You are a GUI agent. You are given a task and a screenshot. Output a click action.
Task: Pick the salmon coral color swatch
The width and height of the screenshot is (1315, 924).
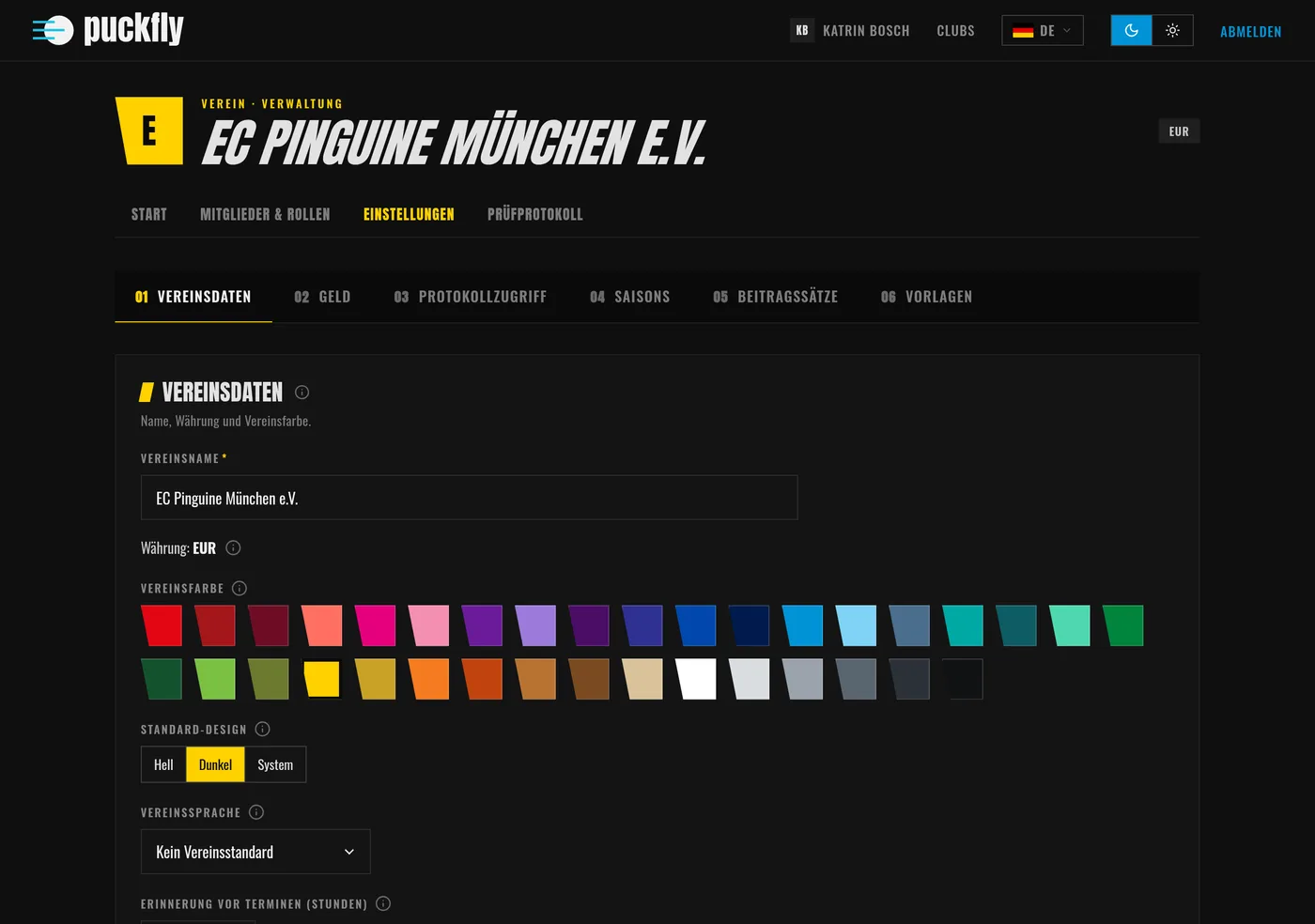click(322, 625)
